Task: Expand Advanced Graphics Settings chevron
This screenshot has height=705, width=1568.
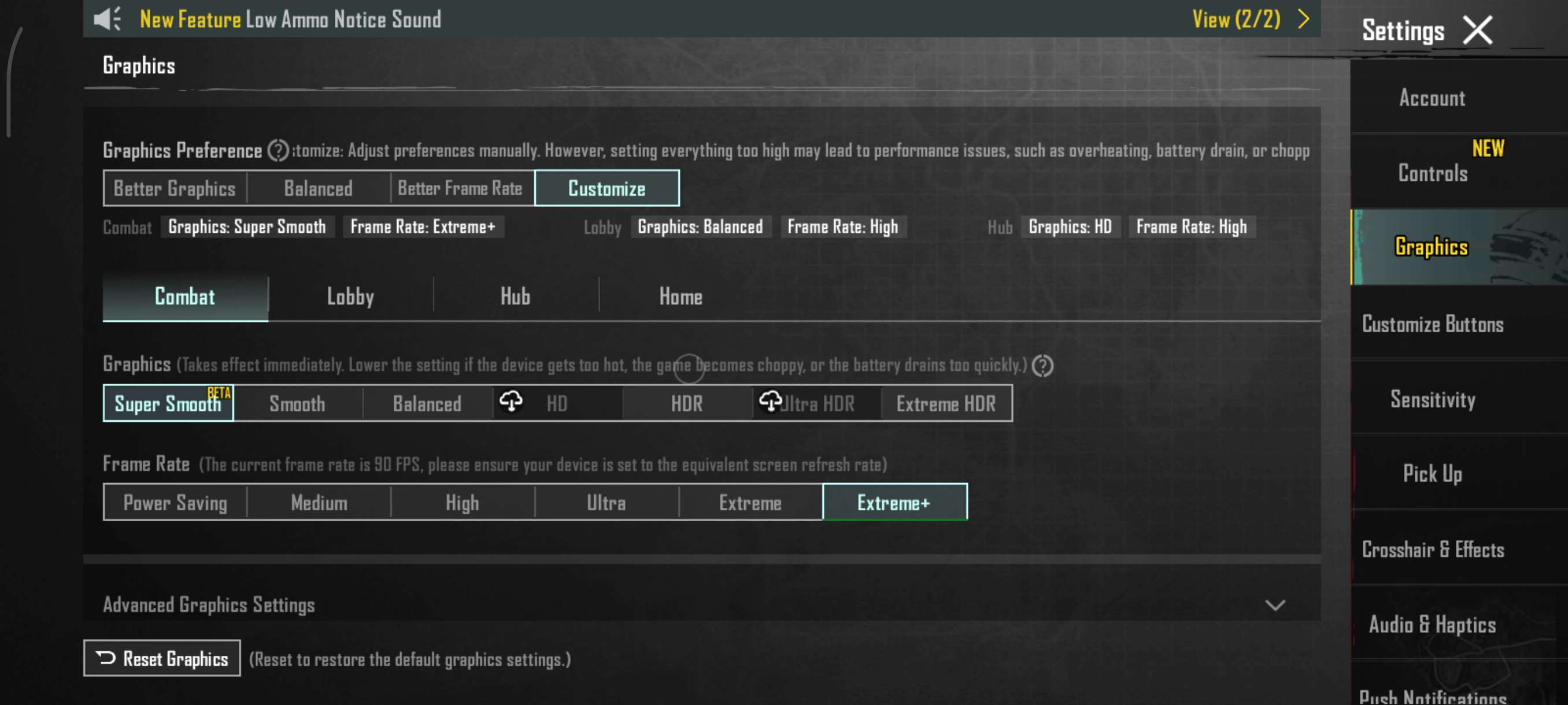Action: (x=1275, y=604)
